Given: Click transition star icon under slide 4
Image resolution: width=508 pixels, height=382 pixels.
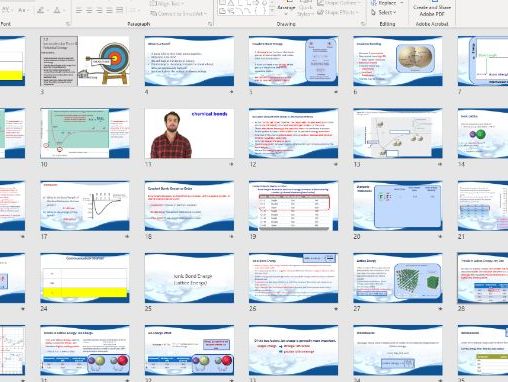Looking at the screenshot, I should pyautogui.click(x=231, y=92).
